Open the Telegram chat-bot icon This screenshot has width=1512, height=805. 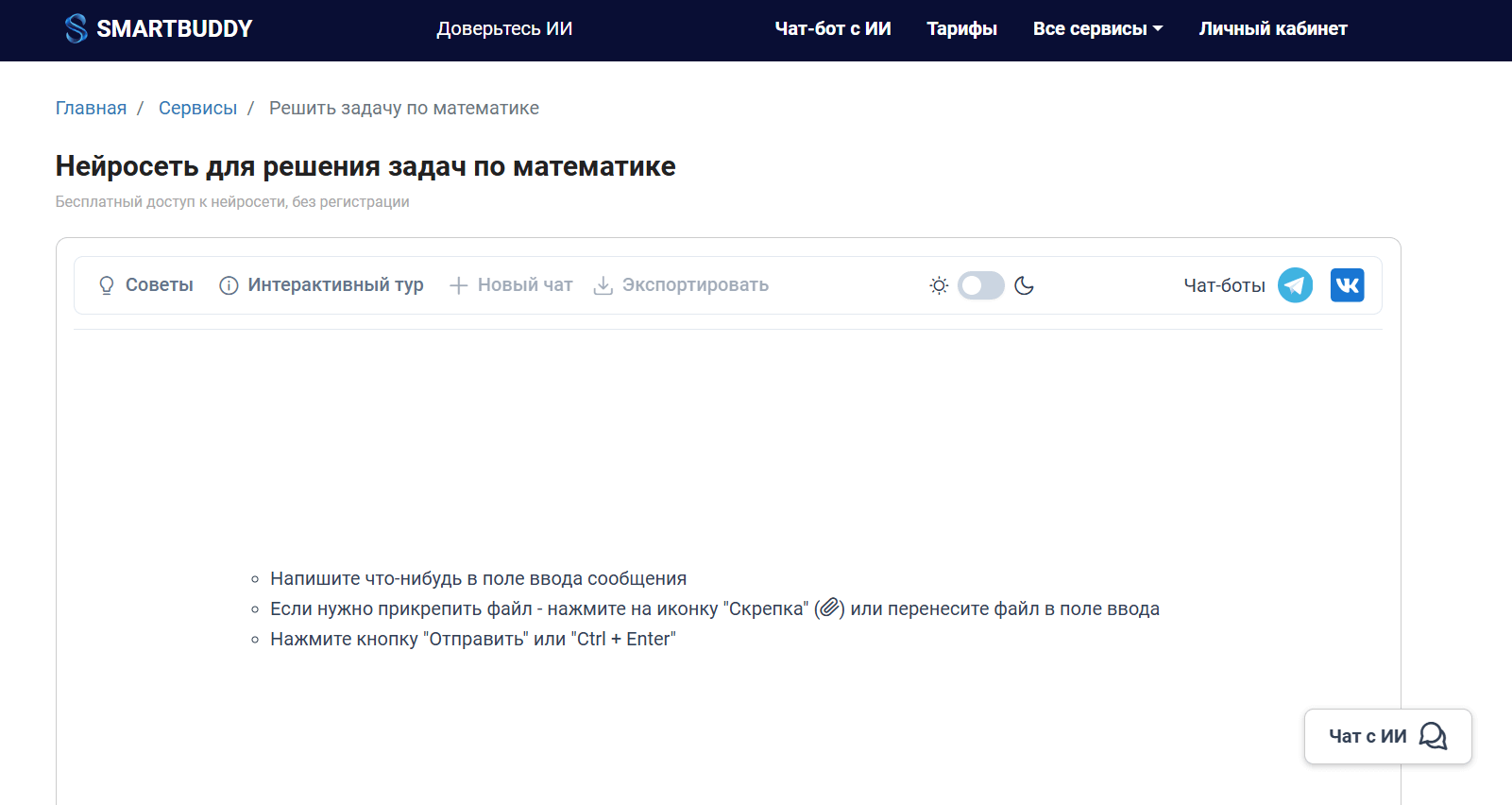[x=1295, y=285]
